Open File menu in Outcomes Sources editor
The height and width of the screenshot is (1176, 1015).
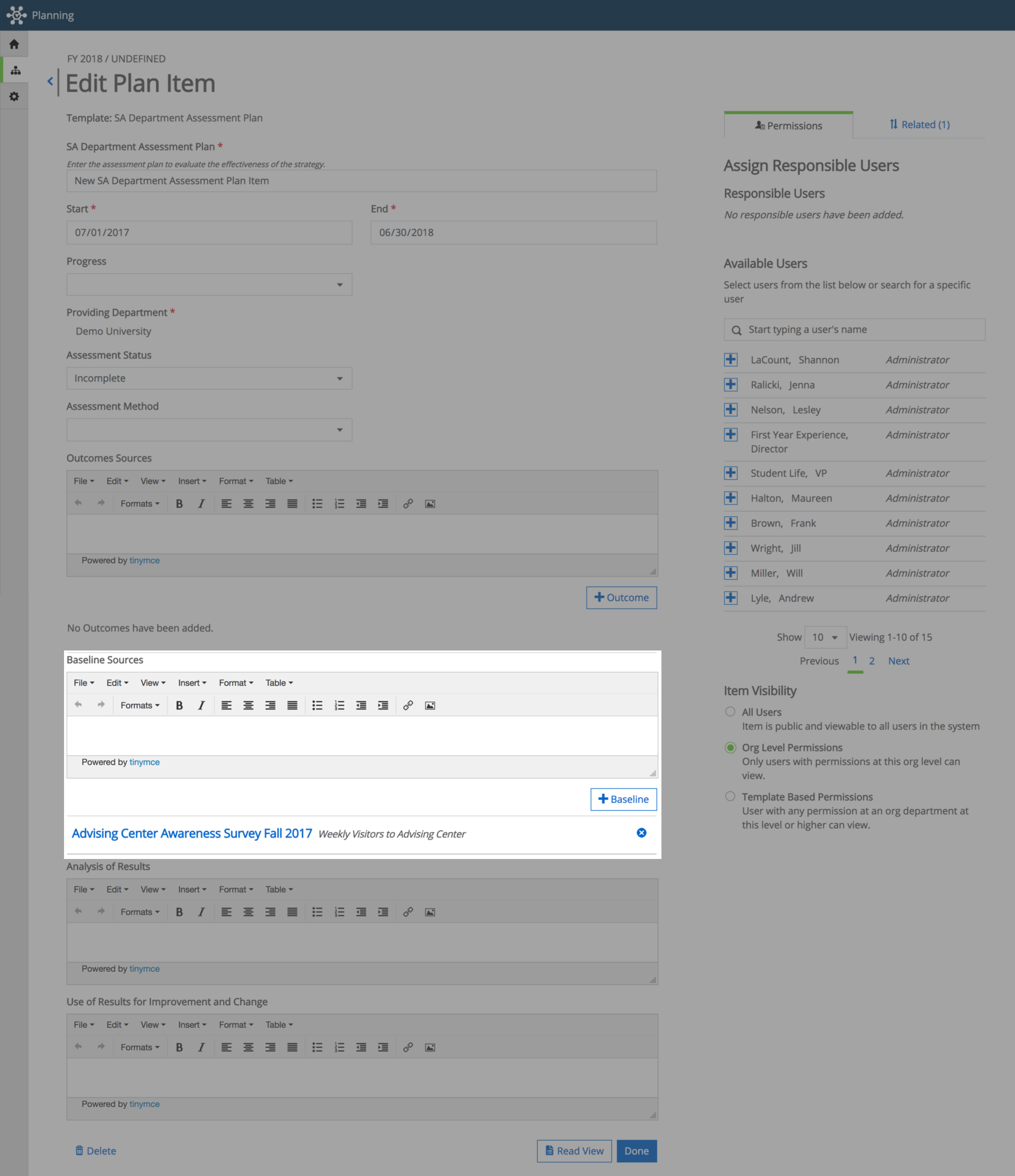click(84, 481)
